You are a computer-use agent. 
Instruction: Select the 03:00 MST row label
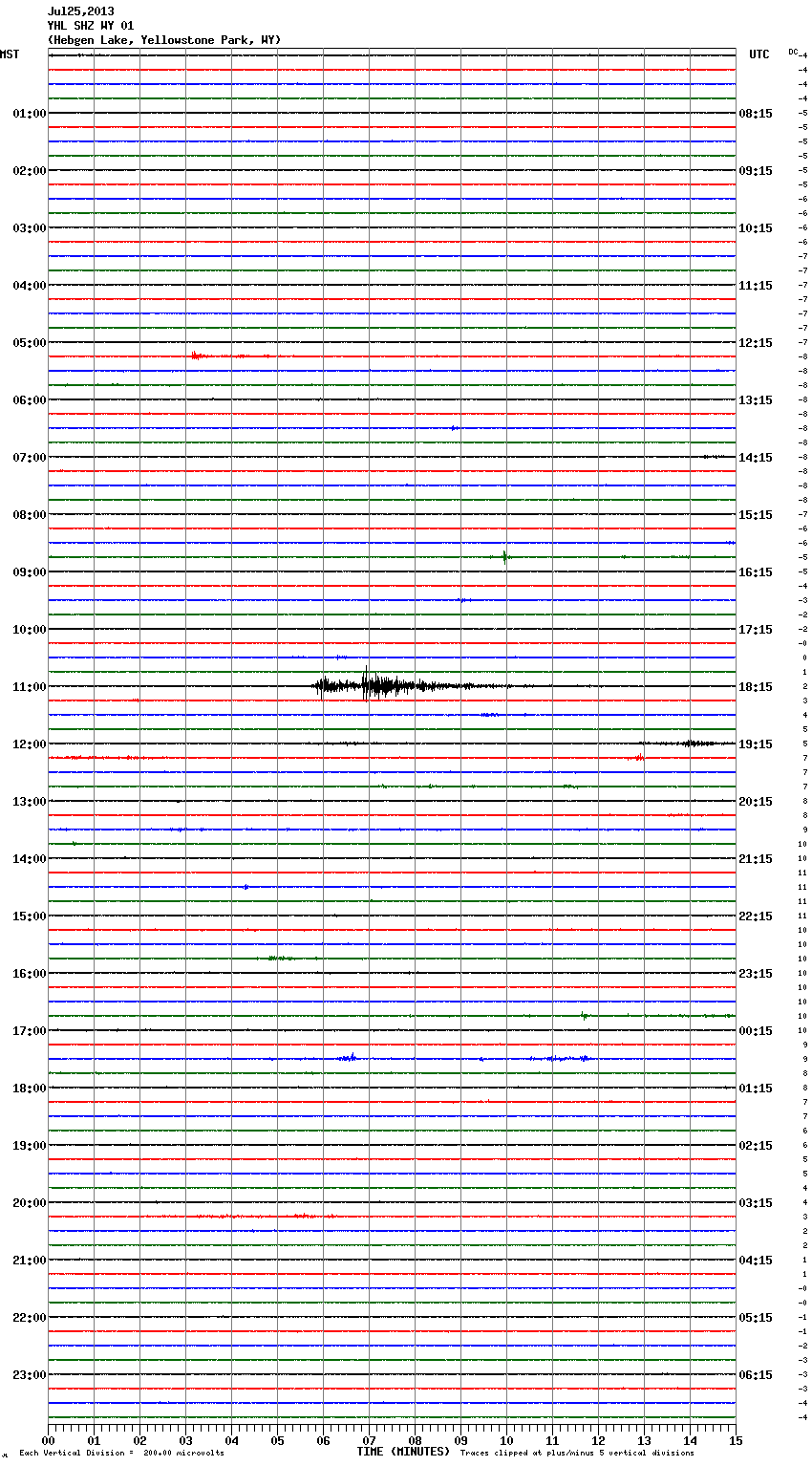point(29,228)
